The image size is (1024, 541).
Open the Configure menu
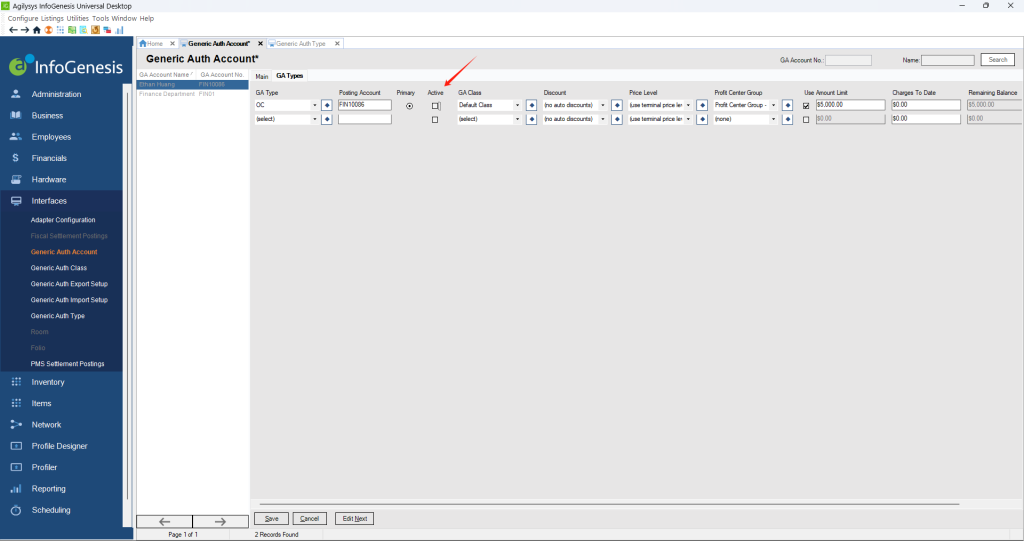[23, 18]
